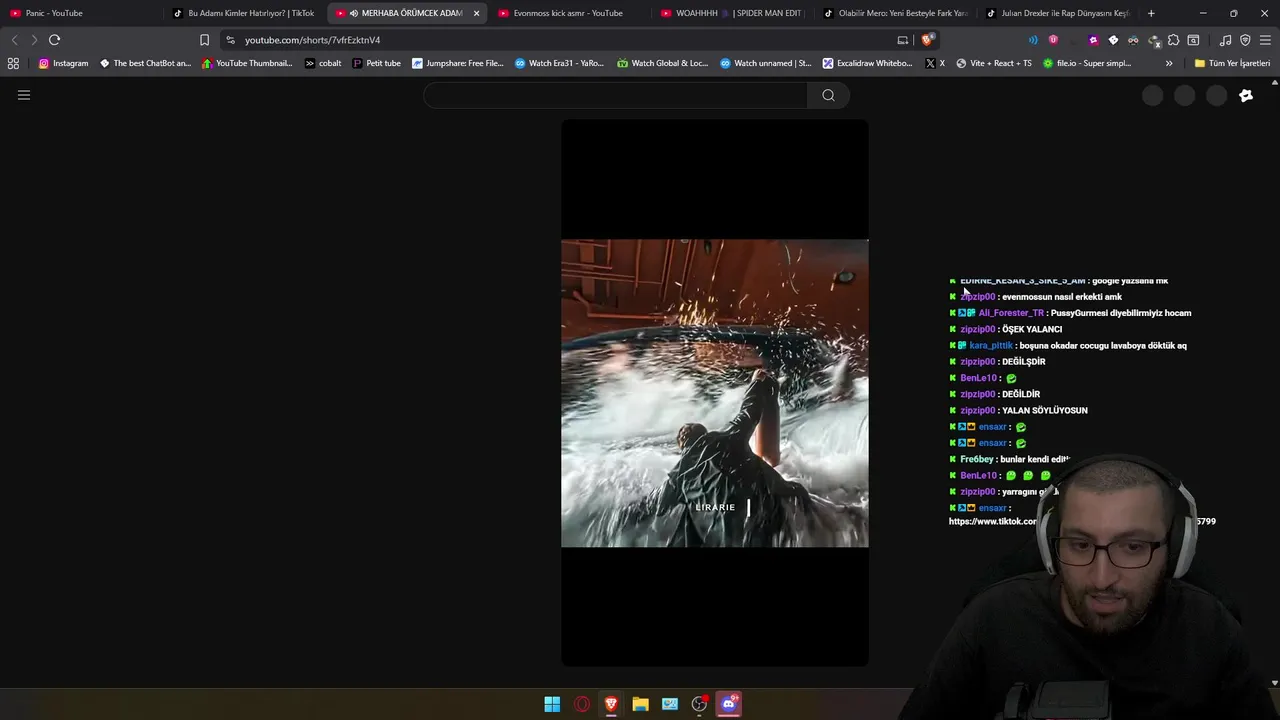Image resolution: width=1280 pixels, height=720 pixels.
Task: Click chat username Ali_Forester_TR
Action: [x=1011, y=313]
